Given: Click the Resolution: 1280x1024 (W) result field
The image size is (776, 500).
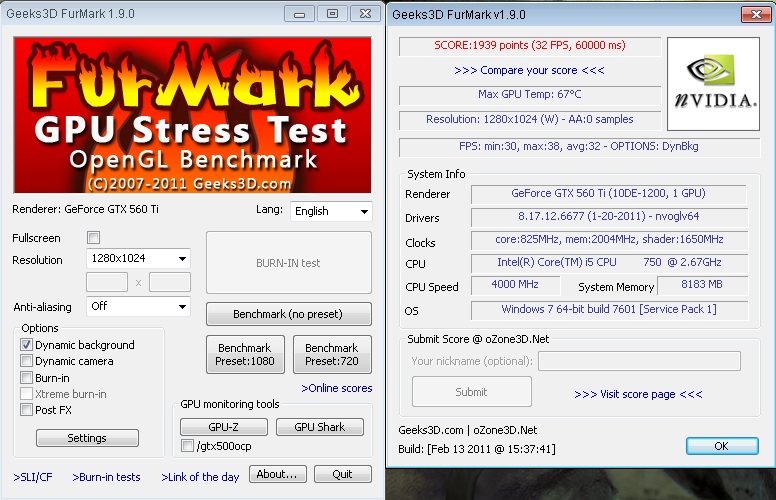Looking at the screenshot, I should pyautogui.click(x=530, y=120).
